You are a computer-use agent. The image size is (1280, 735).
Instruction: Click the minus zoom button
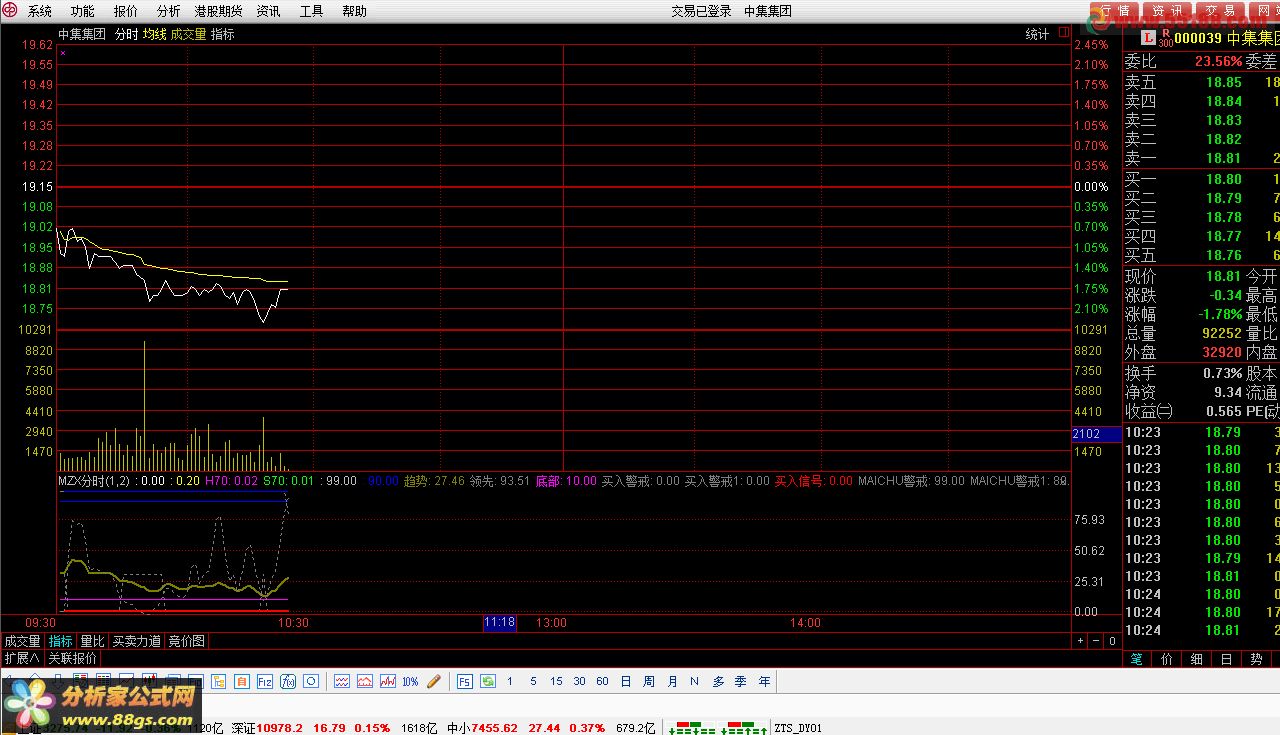pyautogui.click(x=1096, y=641)
